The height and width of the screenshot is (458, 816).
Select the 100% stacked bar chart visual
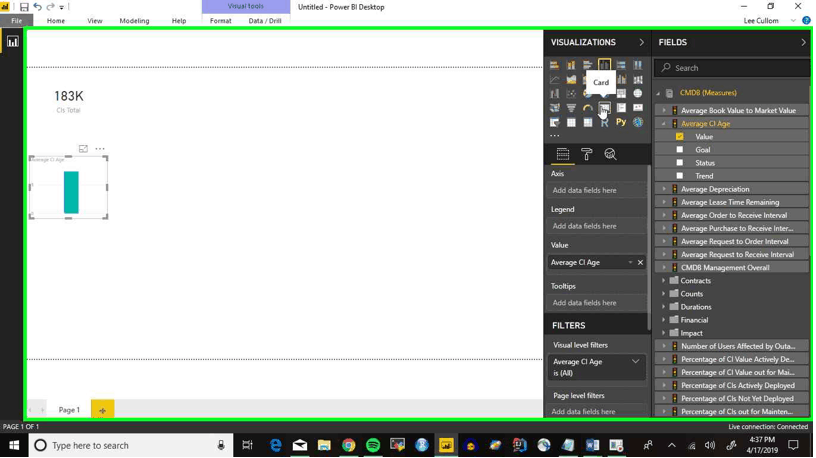point(621,65)
